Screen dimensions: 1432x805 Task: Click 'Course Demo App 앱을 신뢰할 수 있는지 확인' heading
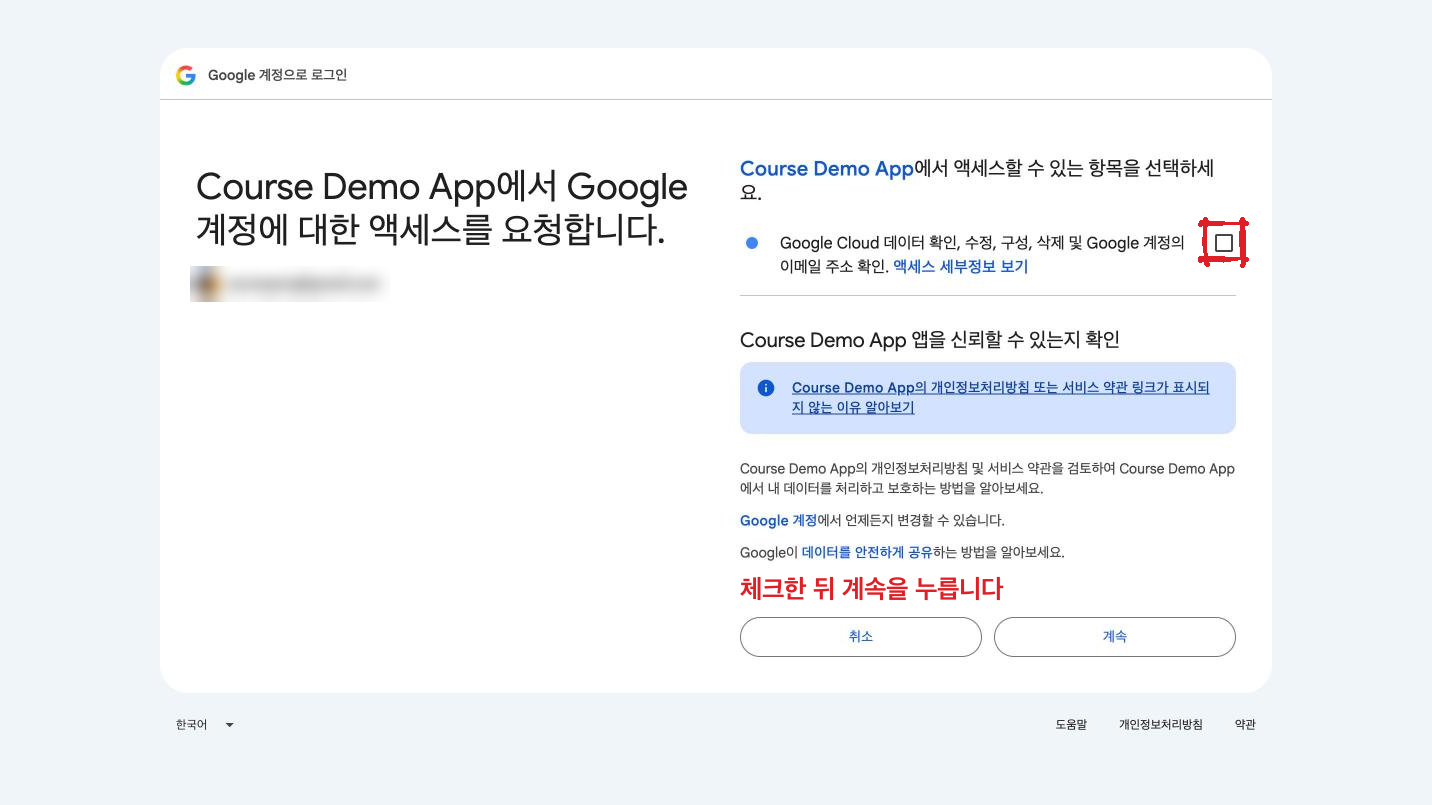pyautogui.click(x=930, y=340)
